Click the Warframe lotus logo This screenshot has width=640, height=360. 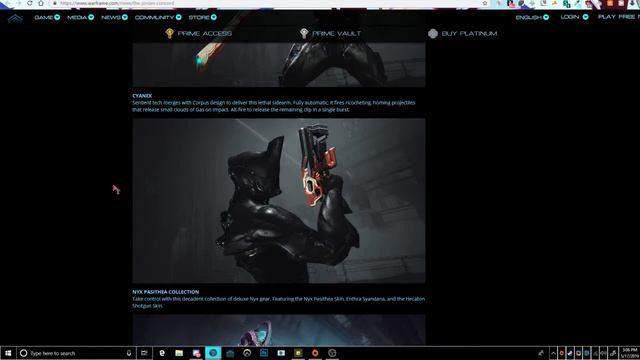pos(15,18)
